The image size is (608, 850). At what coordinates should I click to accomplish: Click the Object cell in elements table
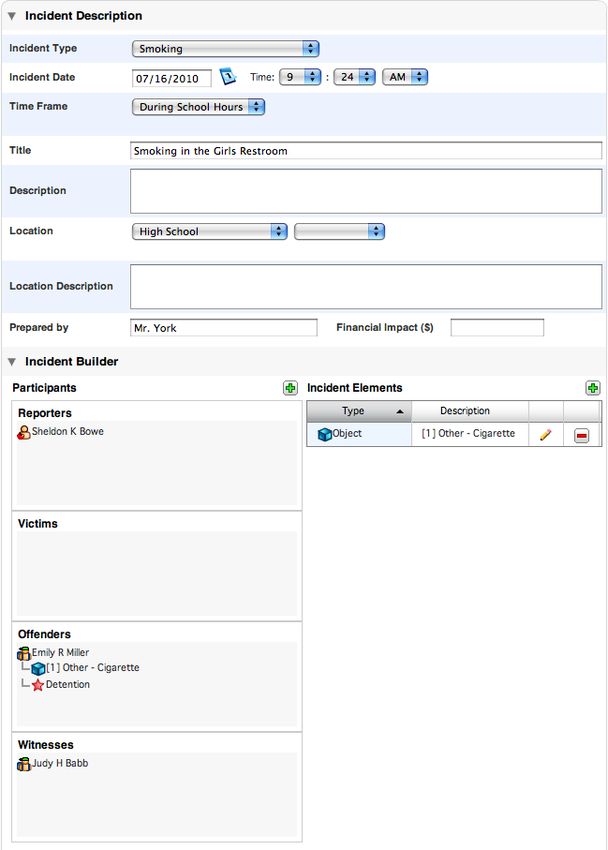[359, 434]
